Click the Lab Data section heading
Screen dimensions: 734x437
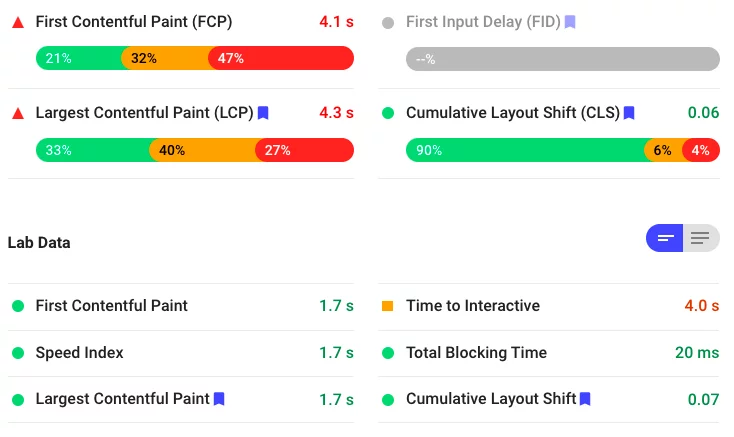pos(39,242)
